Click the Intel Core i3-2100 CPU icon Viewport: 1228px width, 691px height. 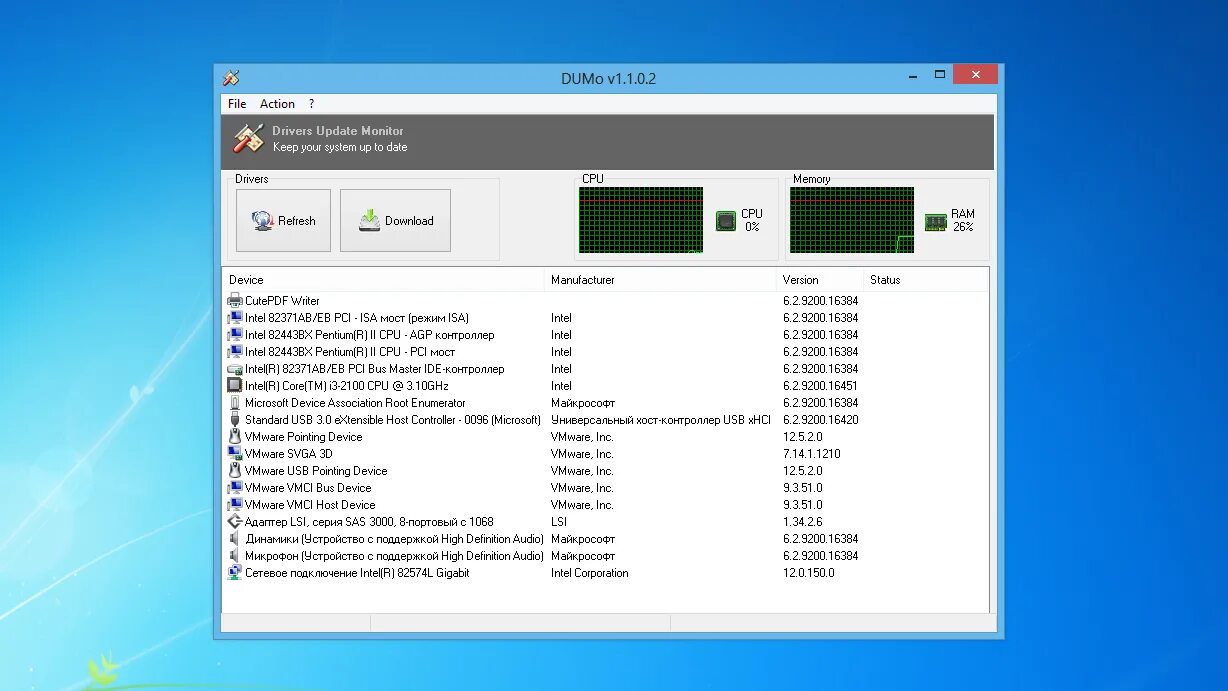(235, 386)
